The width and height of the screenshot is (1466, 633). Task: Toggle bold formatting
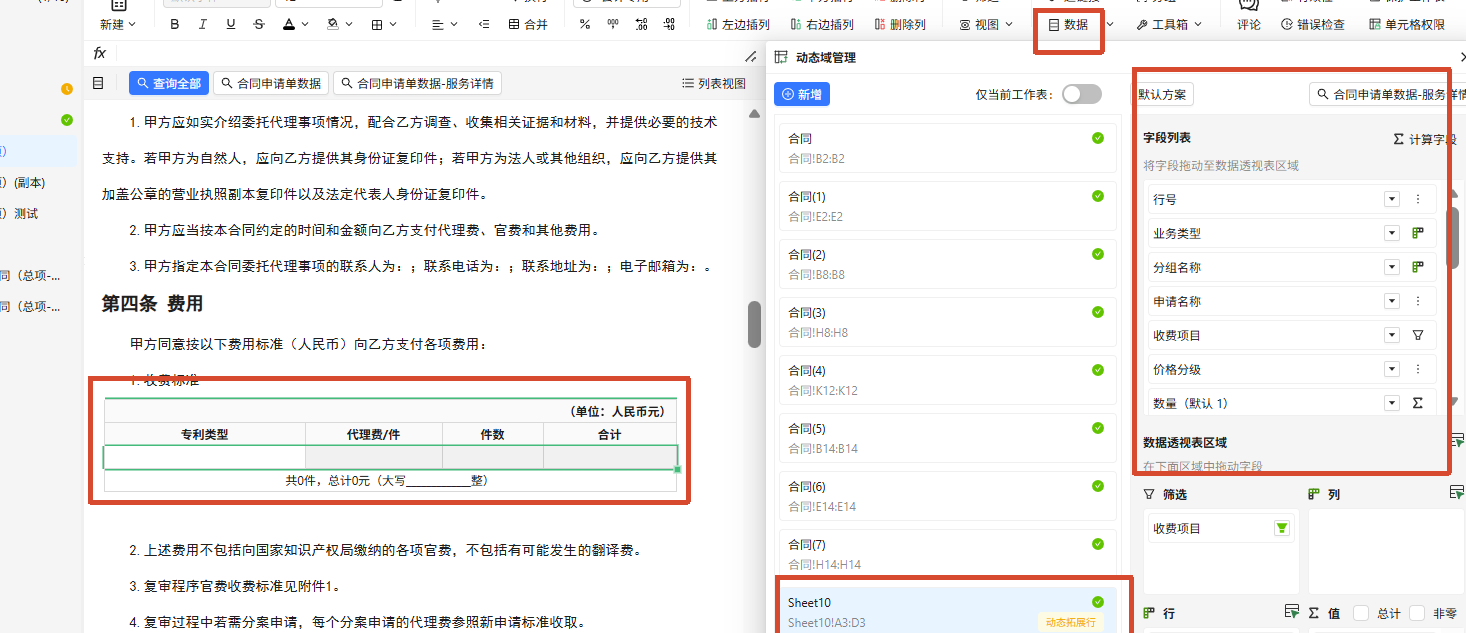175,24
